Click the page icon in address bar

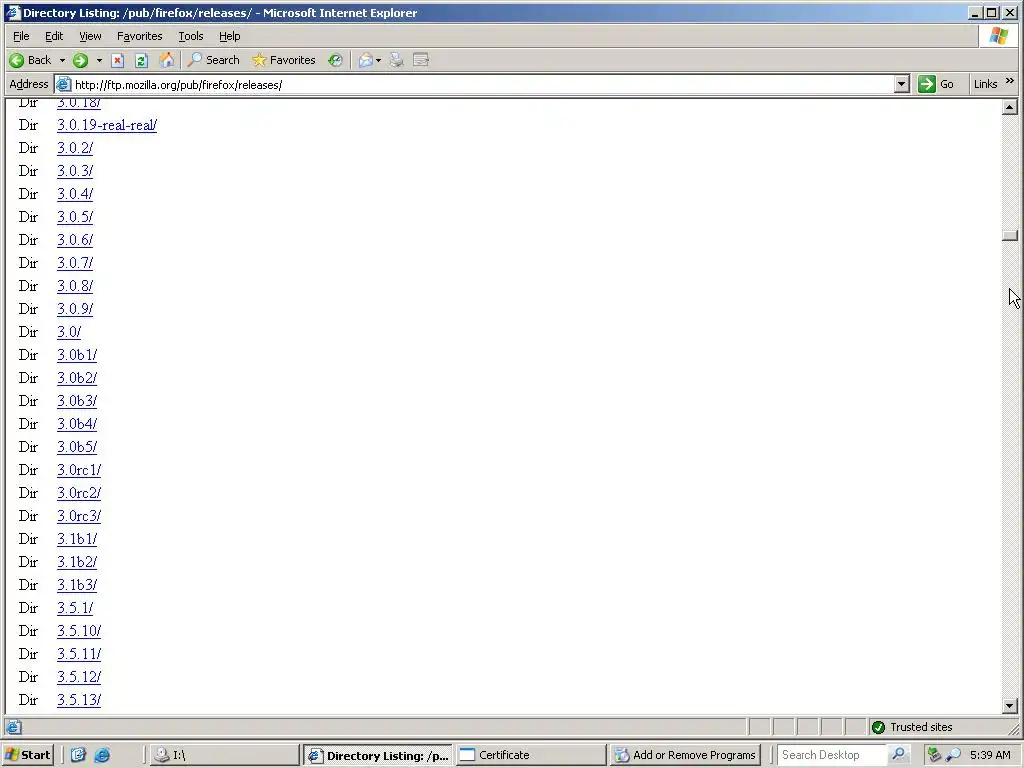63,84
